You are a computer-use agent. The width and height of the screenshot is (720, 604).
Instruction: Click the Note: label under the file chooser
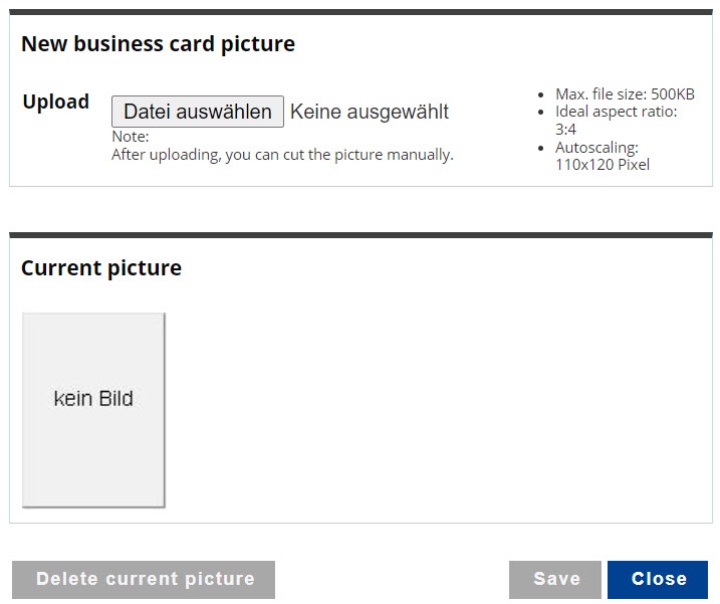tap(130, 136)
